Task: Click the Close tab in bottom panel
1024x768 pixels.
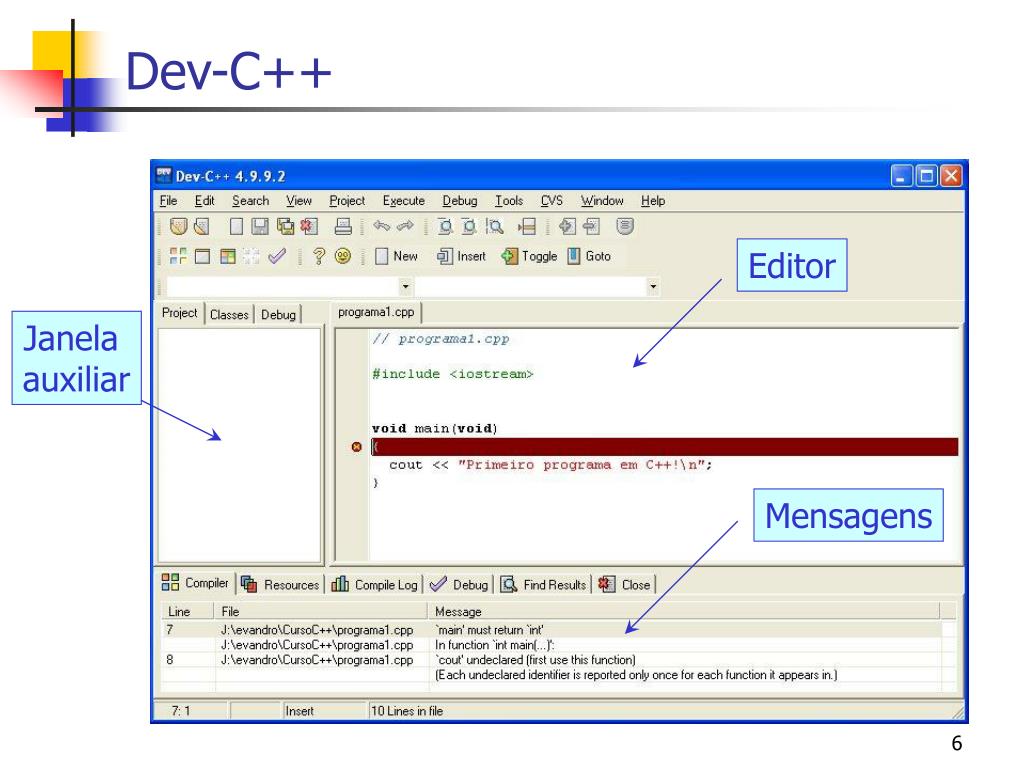Action: click(624, 584)
